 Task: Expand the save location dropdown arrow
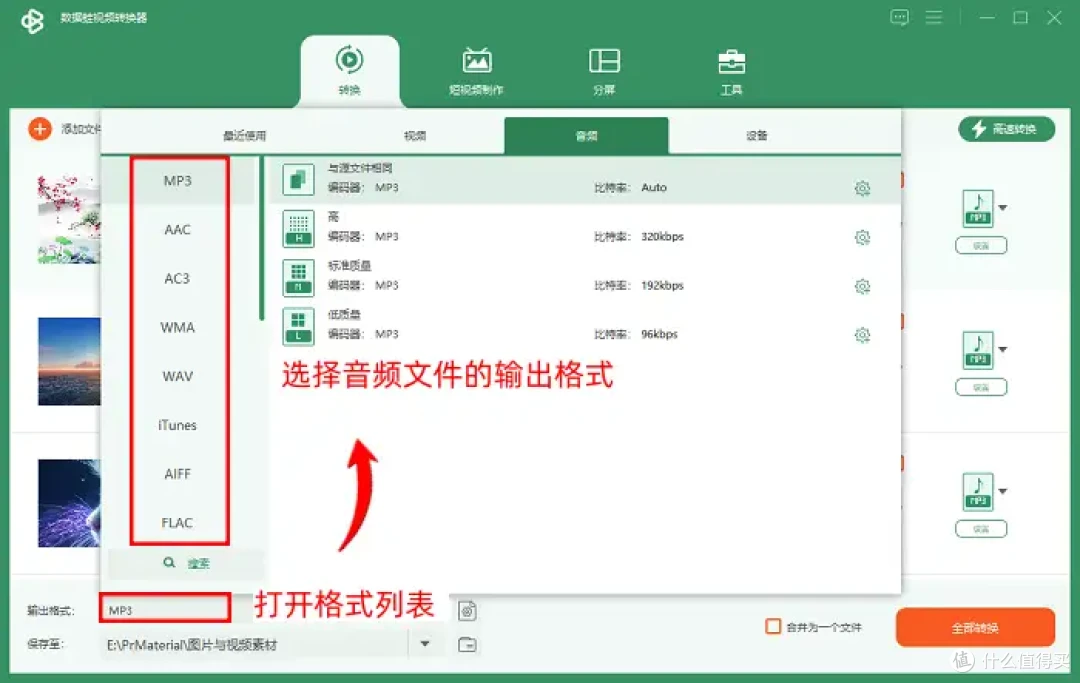[425, 644]
